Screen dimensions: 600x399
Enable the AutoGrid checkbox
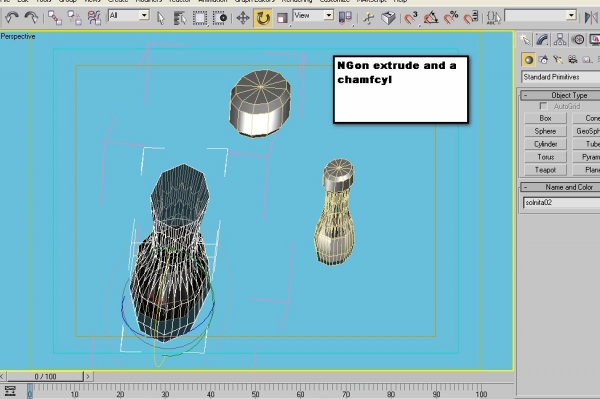point(543,106)
